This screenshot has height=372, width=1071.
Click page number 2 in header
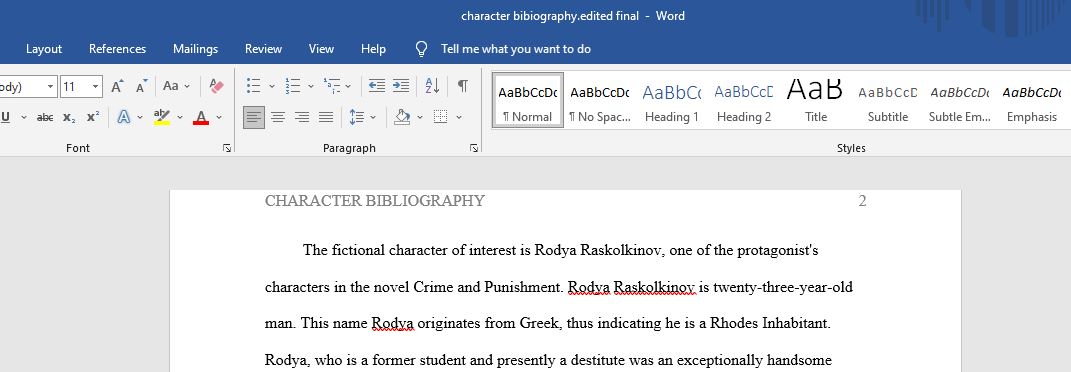pos(862,201)
